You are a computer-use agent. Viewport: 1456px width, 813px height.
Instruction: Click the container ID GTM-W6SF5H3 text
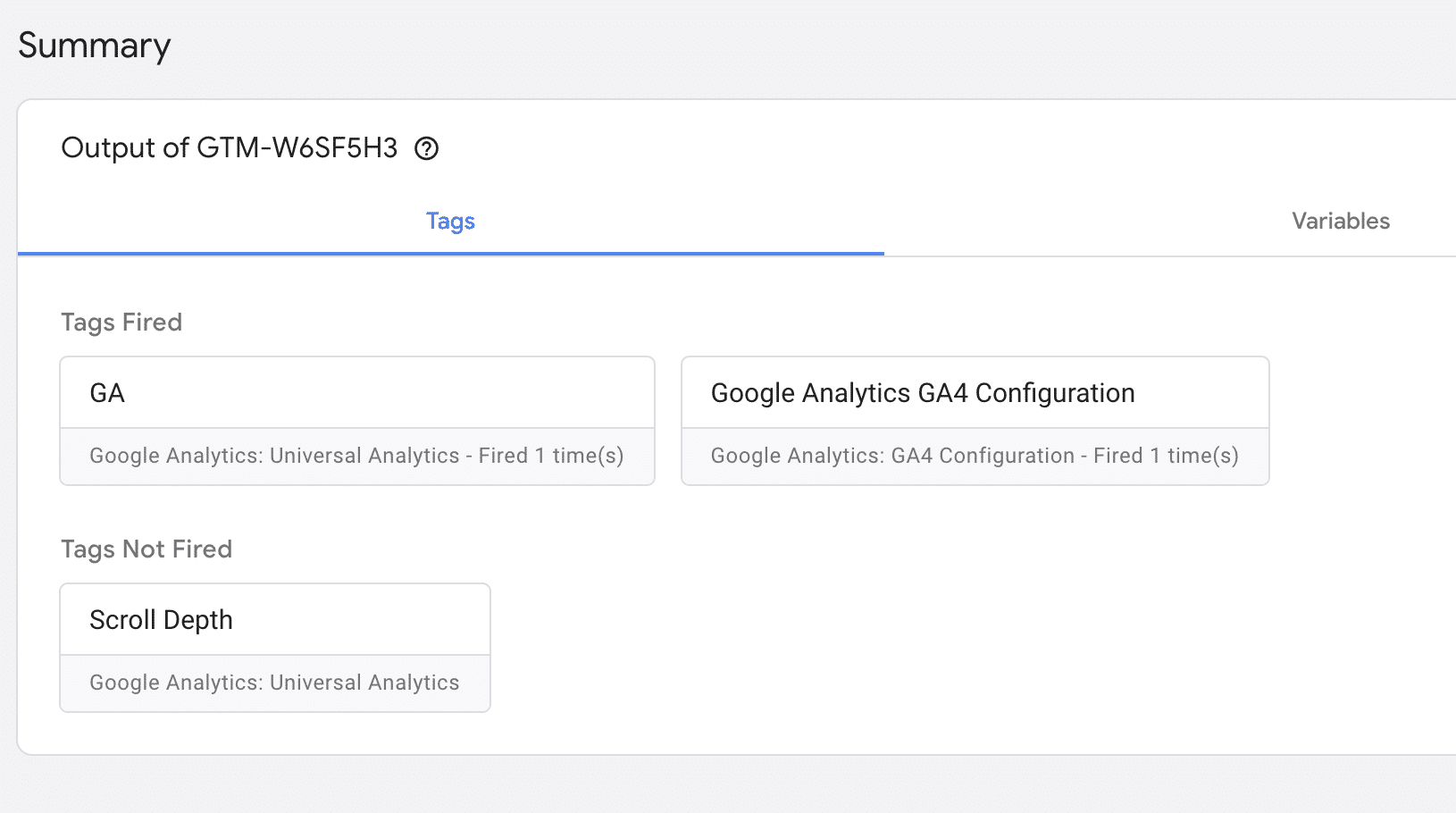tap(297, 147)
